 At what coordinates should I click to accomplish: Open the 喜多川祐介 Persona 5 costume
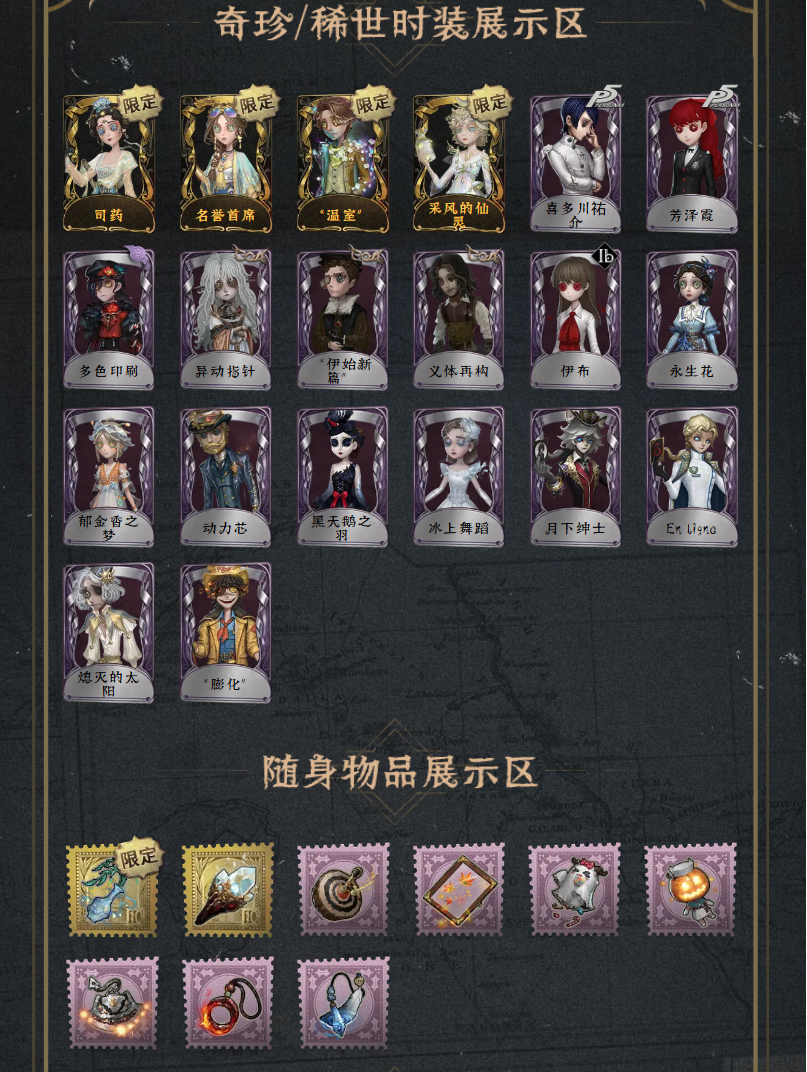point(576,163)
